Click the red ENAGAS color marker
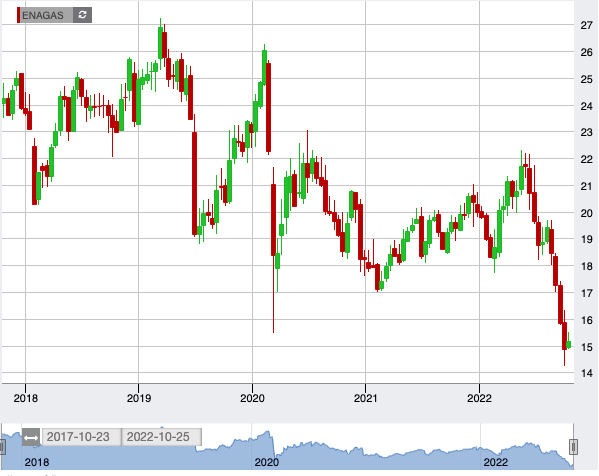The image size is (599, 476). 18,15
